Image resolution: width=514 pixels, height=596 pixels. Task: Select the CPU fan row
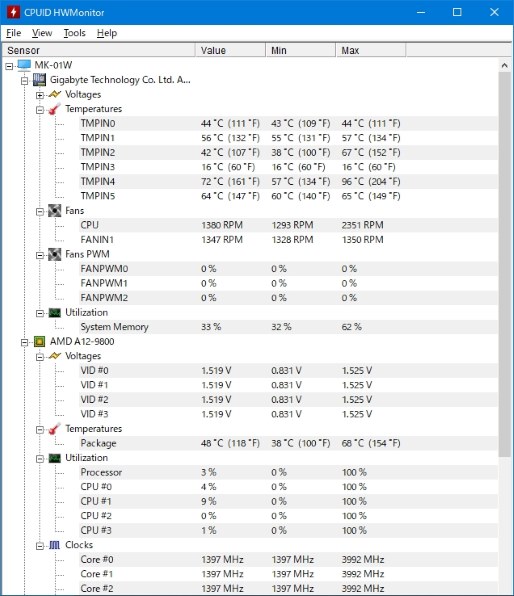pyautogui.click(x=288, y=225)
